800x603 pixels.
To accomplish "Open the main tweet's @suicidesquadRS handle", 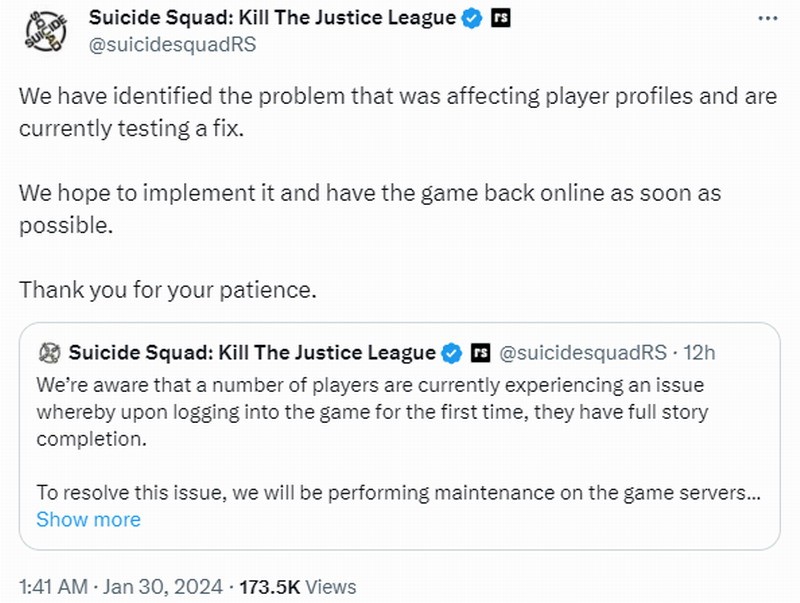I will point(172,44).
